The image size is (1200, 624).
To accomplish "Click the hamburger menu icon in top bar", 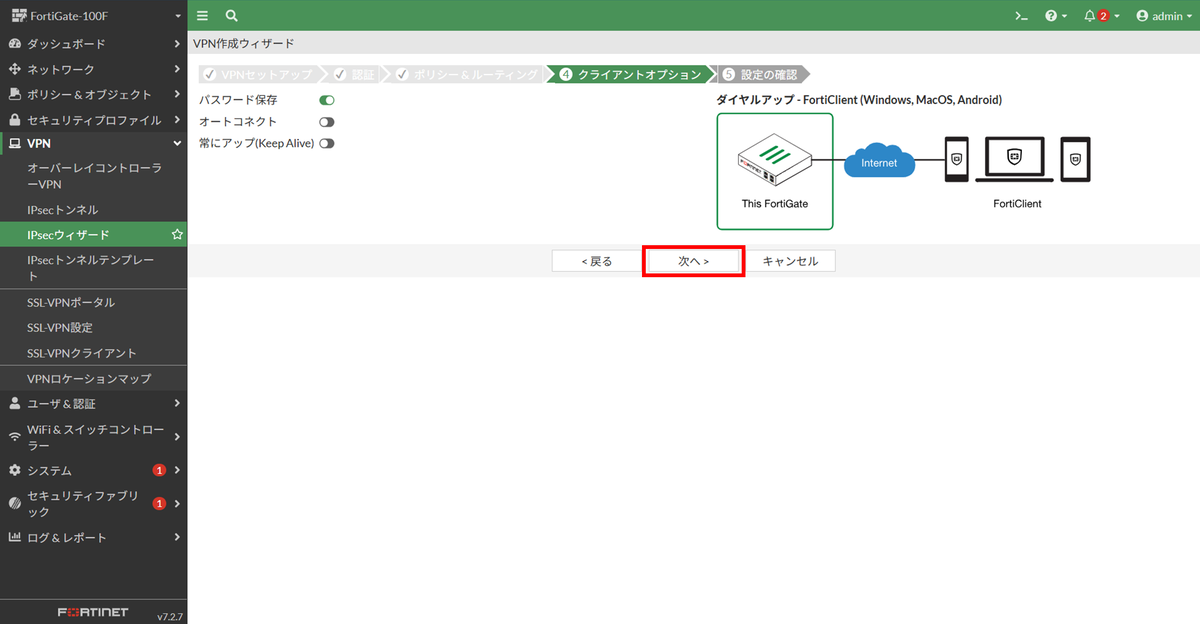I will [203, 16].
